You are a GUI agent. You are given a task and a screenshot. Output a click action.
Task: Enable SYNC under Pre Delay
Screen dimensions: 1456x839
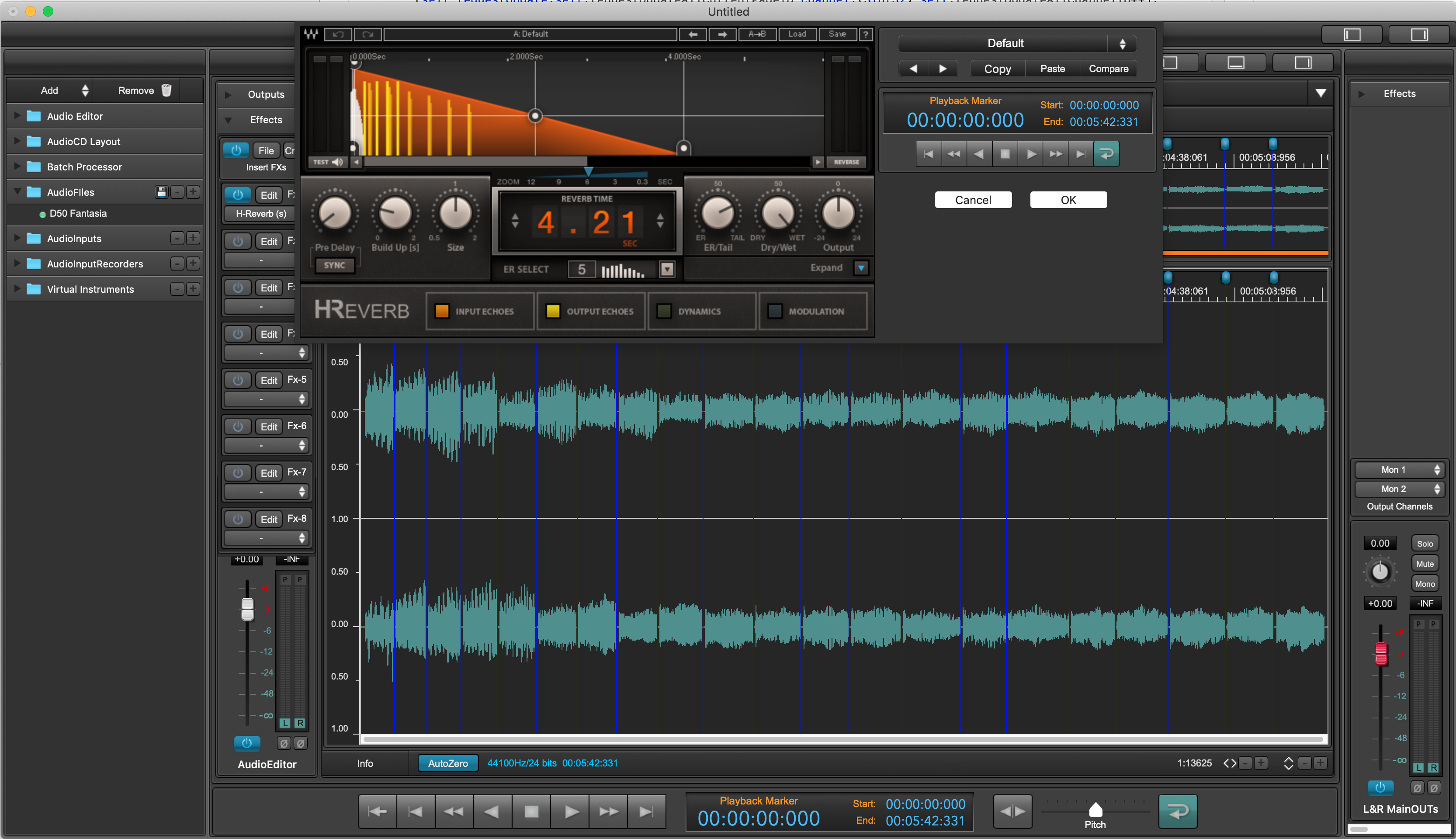point(334,266)
